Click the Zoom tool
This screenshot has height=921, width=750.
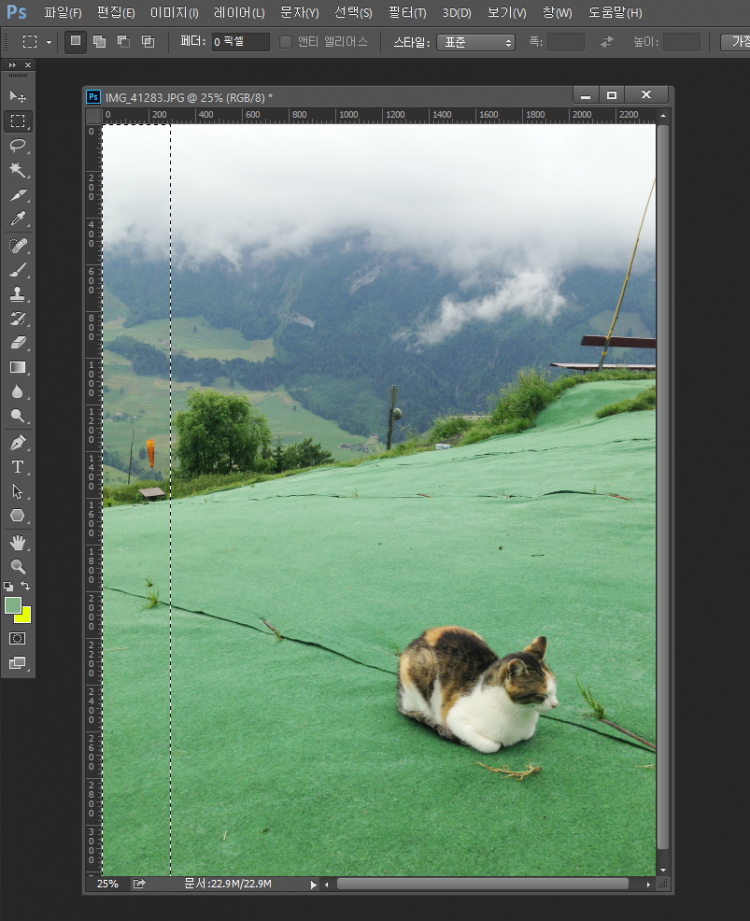18,566
